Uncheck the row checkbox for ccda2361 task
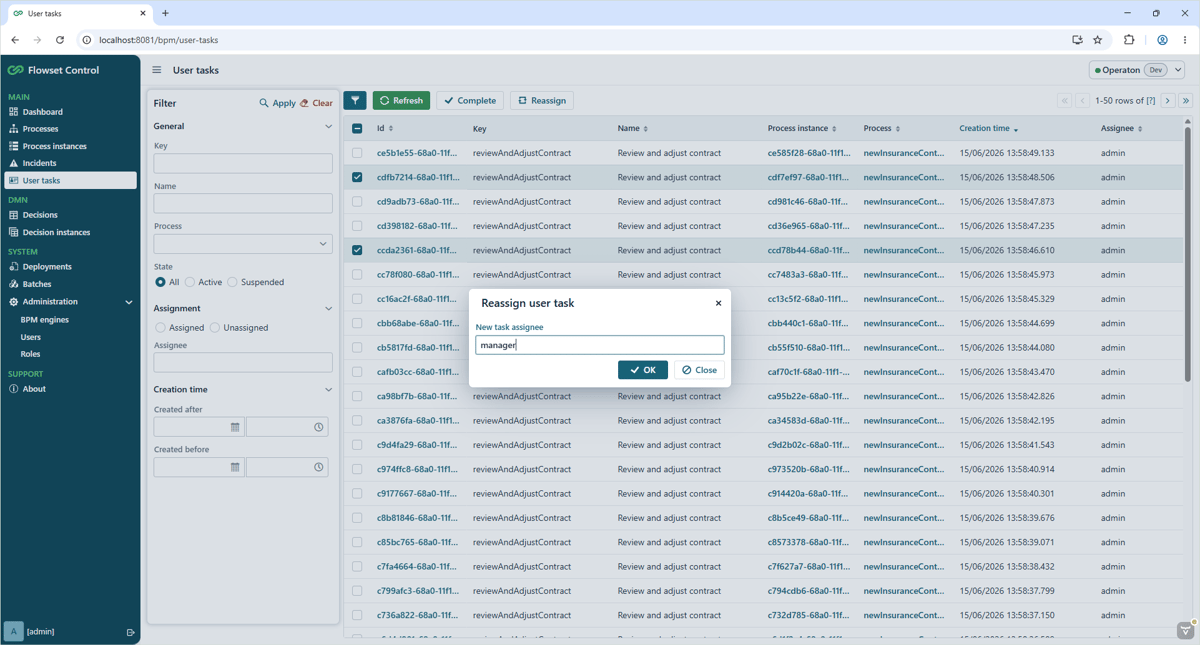Viewport: 1200px width, 645px height. [357, 250]
